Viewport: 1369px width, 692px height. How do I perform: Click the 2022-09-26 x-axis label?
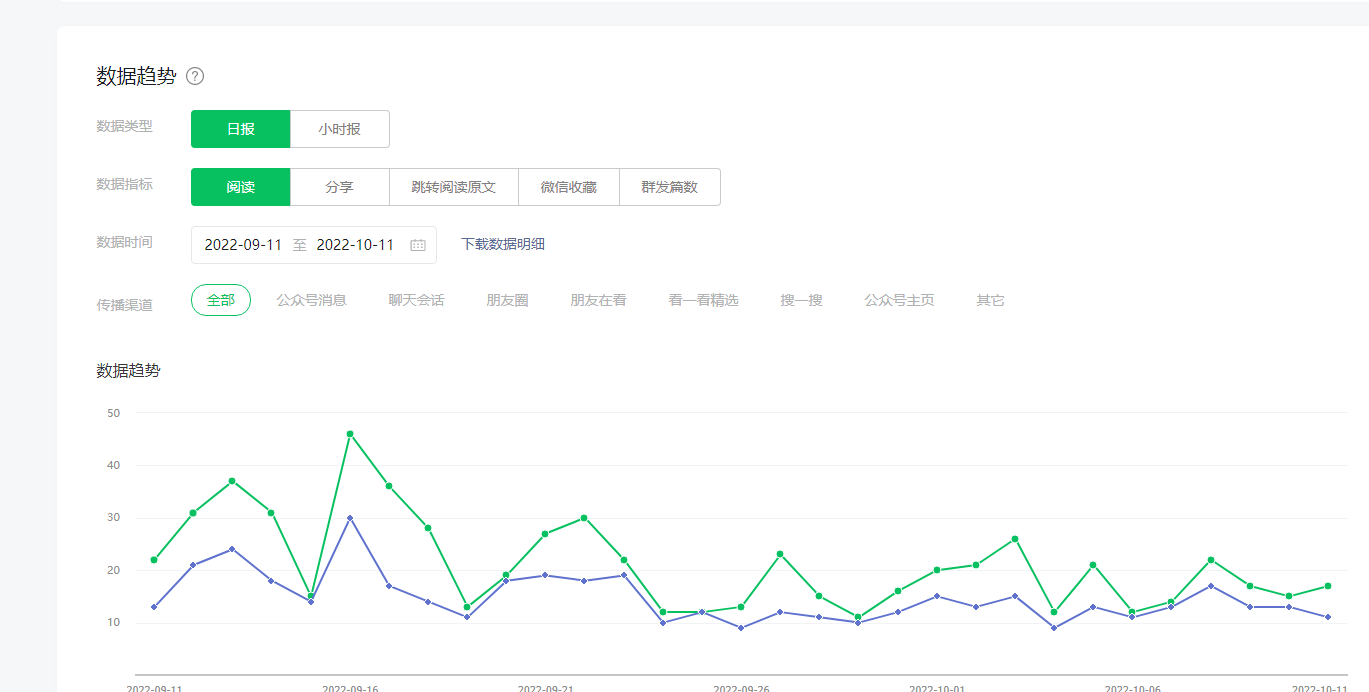coord(742,688)
